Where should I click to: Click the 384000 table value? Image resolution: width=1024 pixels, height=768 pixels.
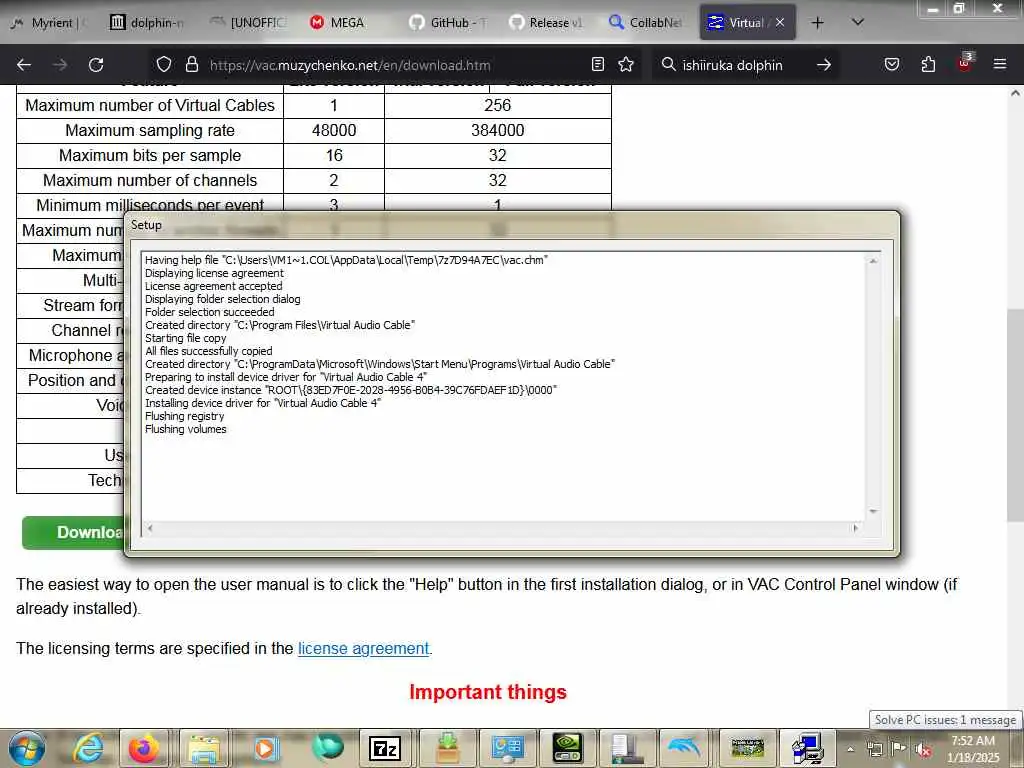coord(498,131)
